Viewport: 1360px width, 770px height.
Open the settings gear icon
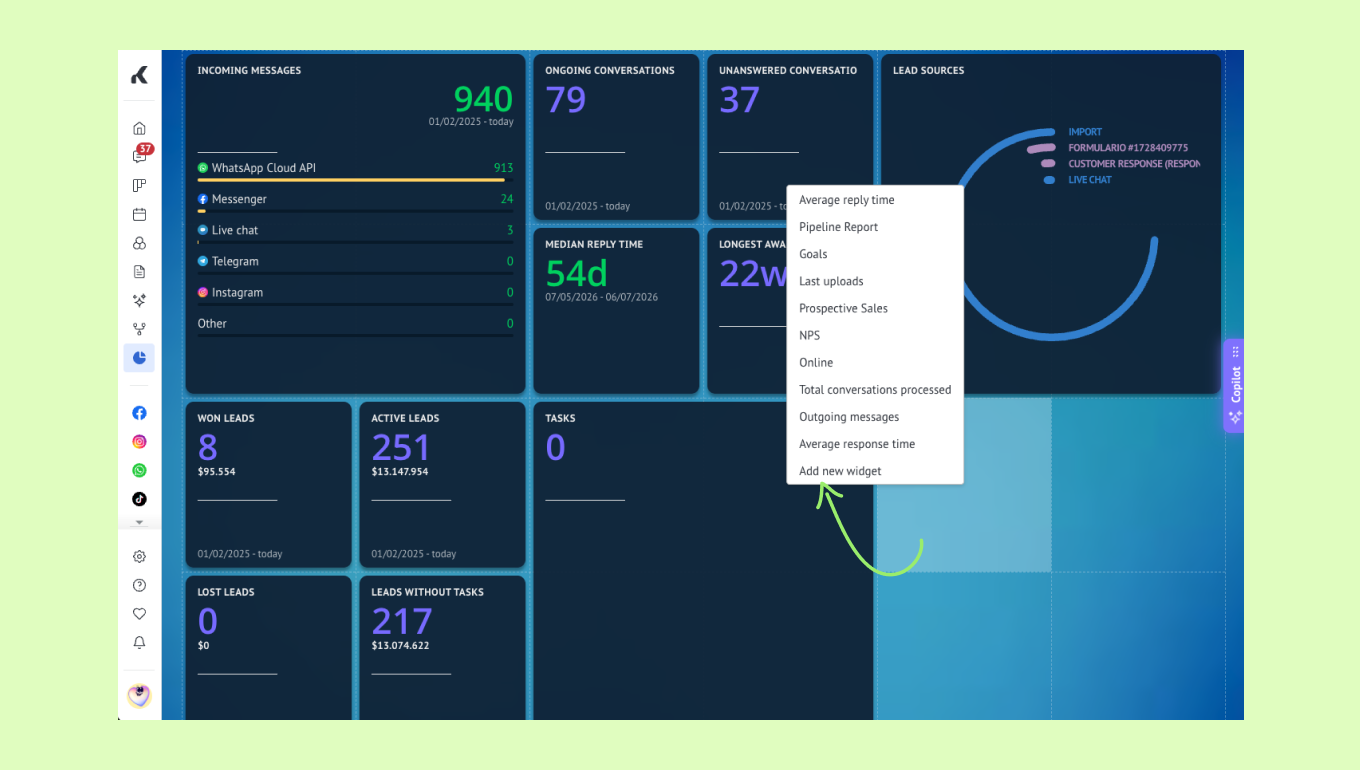click(x=139, y=557)
